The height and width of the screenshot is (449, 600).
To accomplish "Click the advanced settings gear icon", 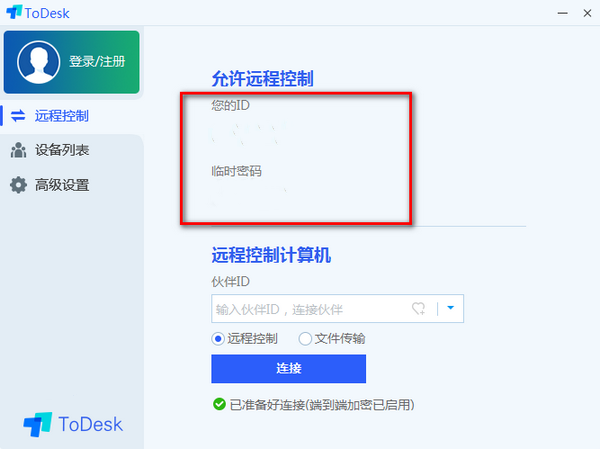I will click(x=18, y=185).
